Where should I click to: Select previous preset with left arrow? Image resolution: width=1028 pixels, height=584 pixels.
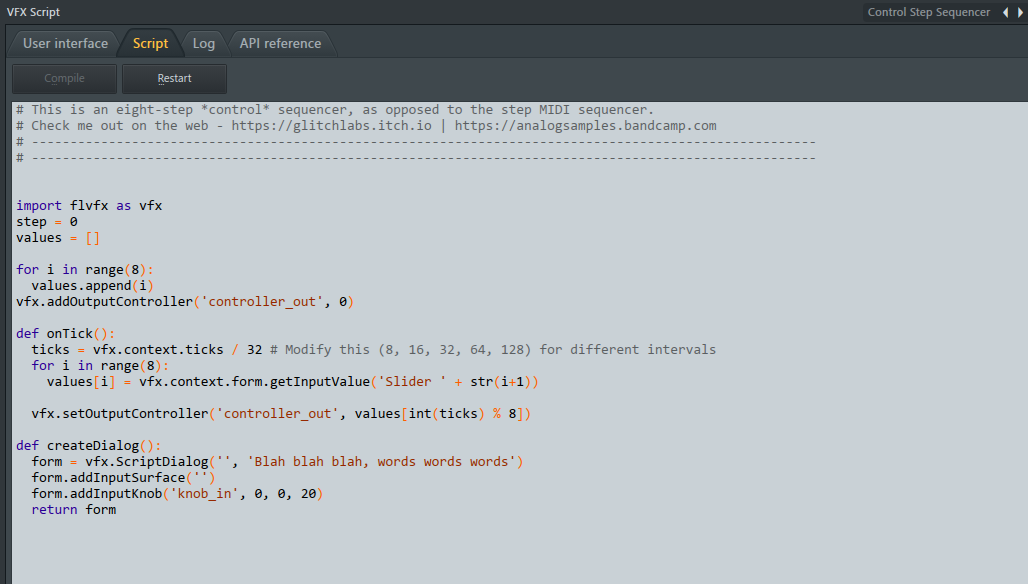(x=1006, y=12)
